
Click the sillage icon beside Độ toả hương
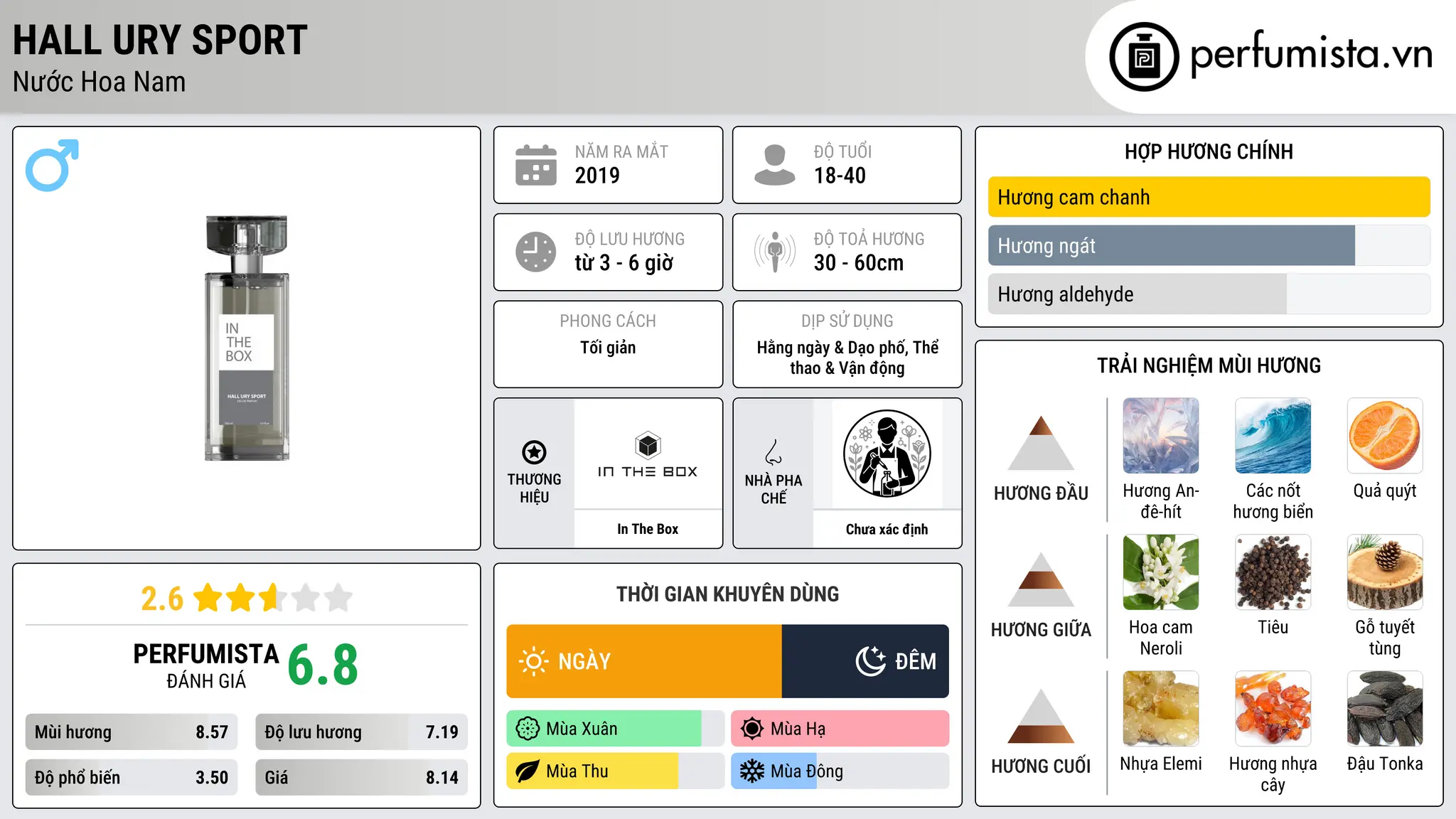click(x=775, y=252)
